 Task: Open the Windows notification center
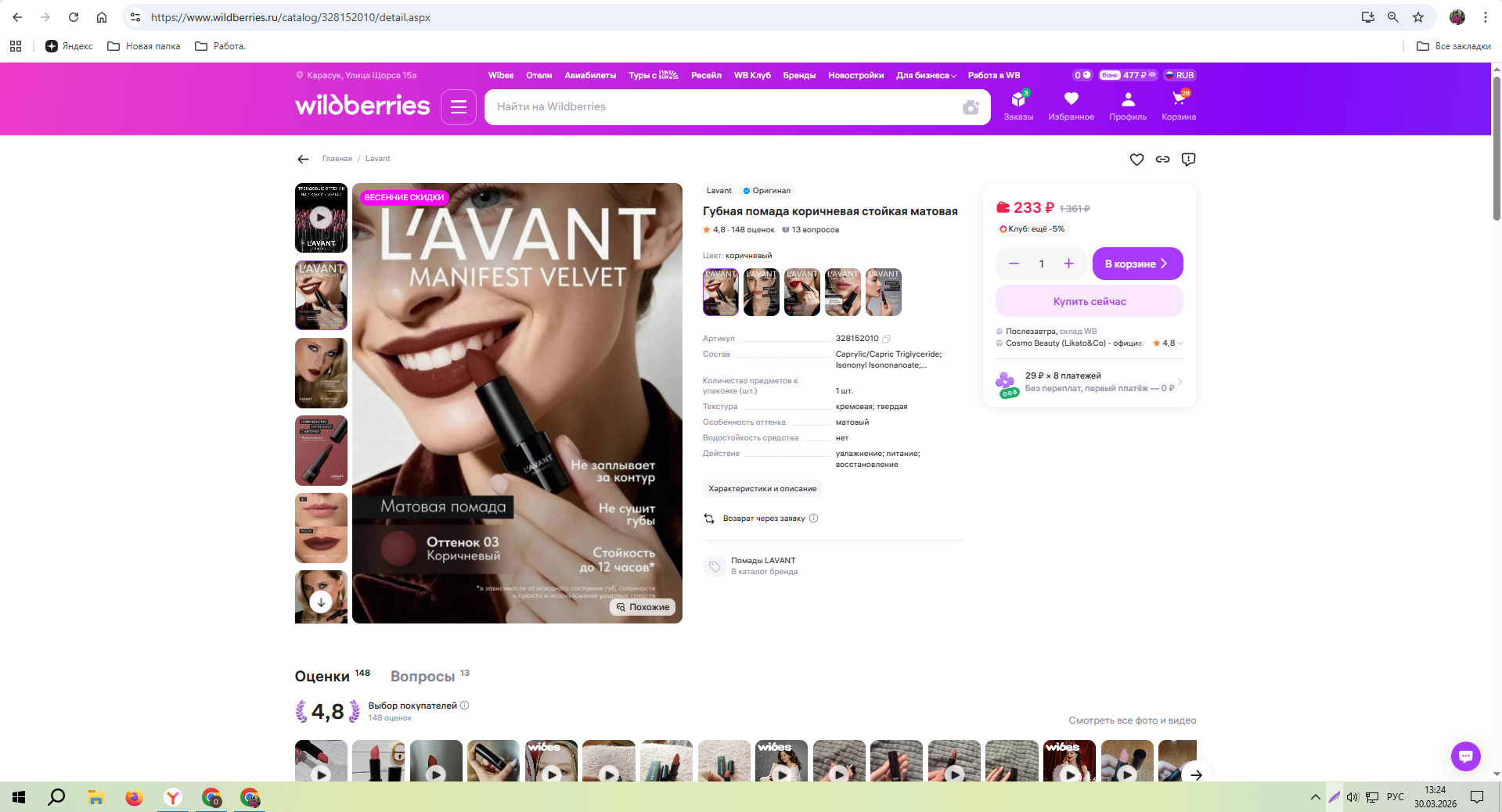coord(1477,797)
